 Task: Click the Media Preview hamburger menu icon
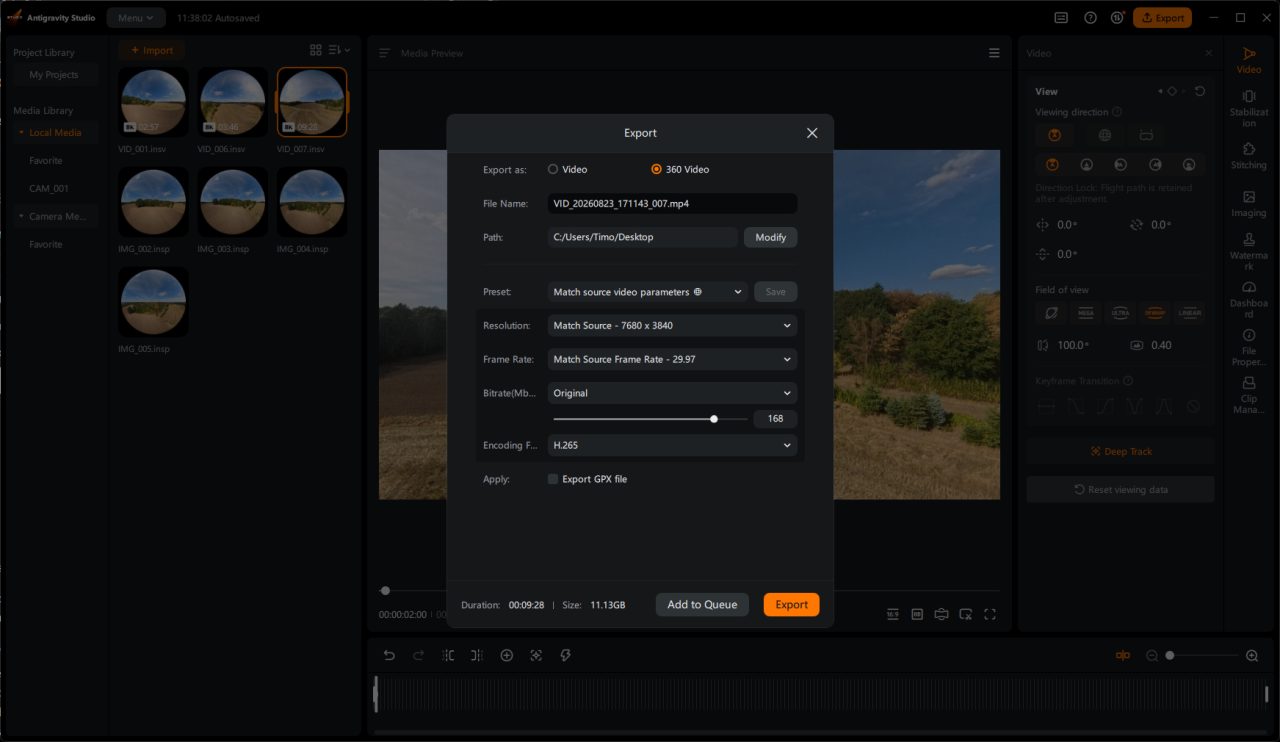[x=994, y=53]
